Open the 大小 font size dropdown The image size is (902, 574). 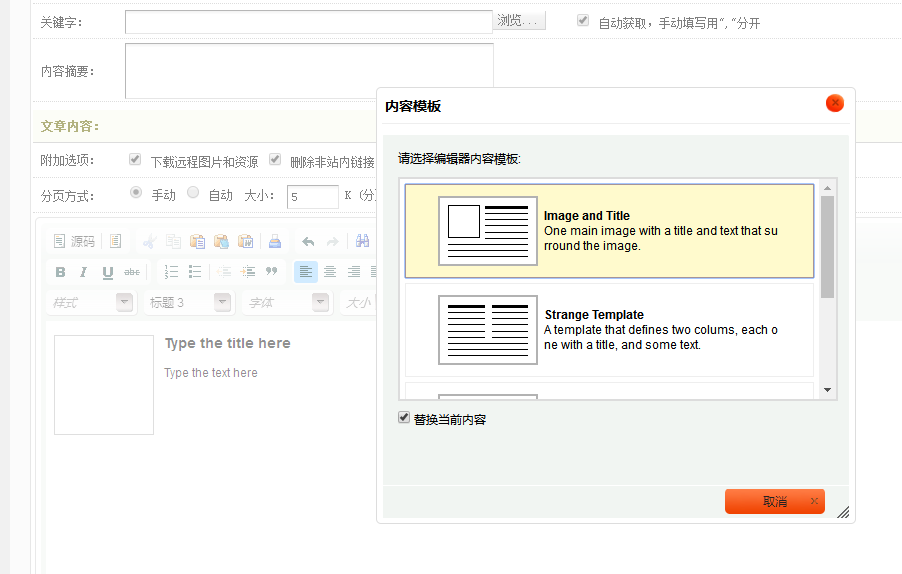358,302
